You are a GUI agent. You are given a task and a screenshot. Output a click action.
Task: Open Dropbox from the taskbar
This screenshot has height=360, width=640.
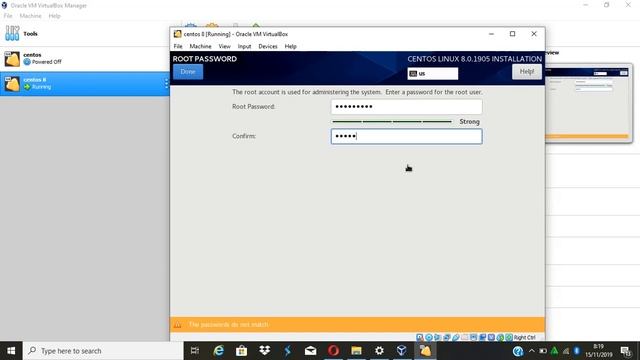point(264,351)
